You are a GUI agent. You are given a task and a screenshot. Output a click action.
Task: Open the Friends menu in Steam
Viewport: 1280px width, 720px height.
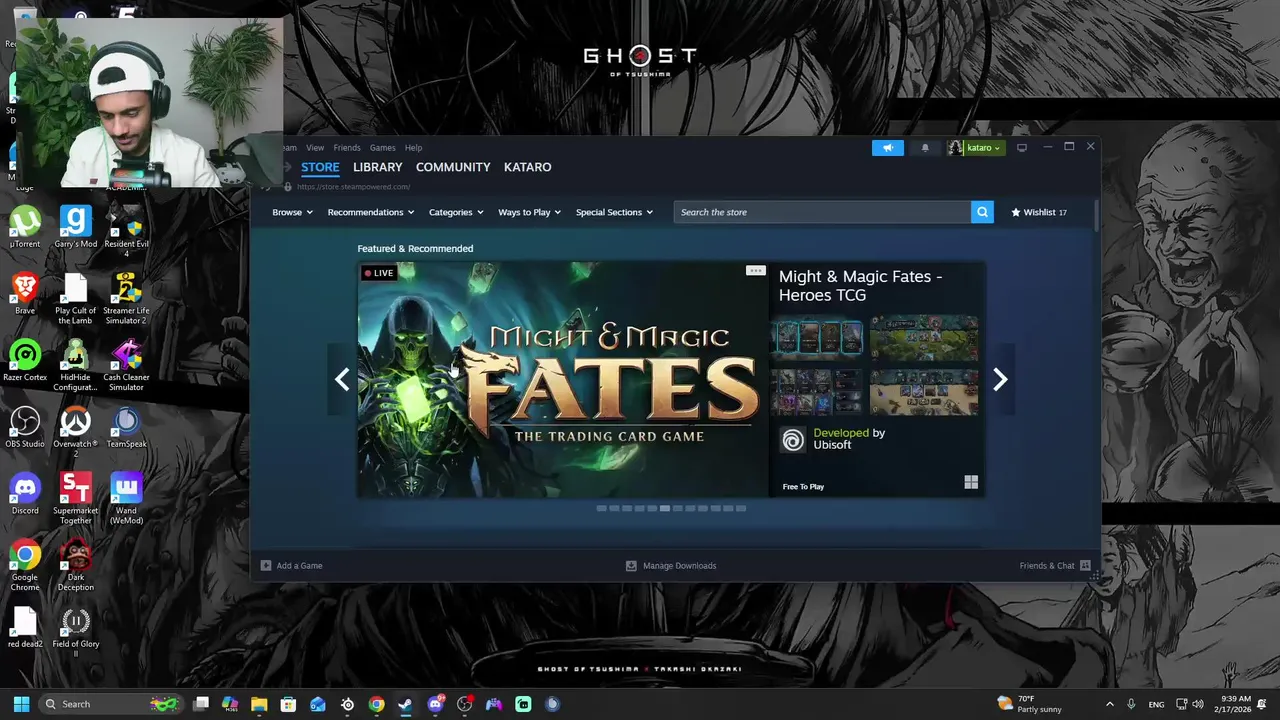point(347,148)
